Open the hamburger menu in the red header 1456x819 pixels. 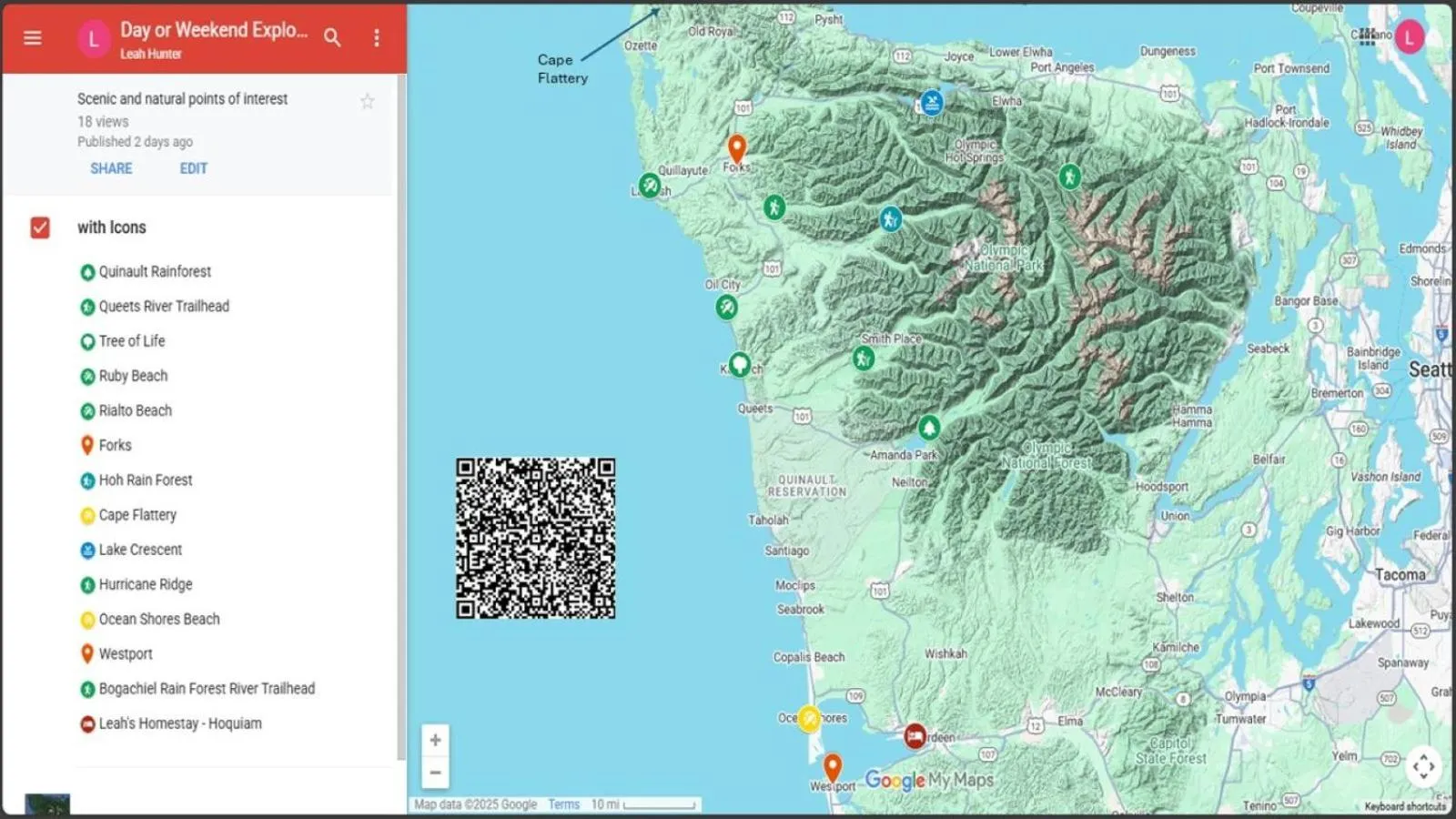[32, 37]
